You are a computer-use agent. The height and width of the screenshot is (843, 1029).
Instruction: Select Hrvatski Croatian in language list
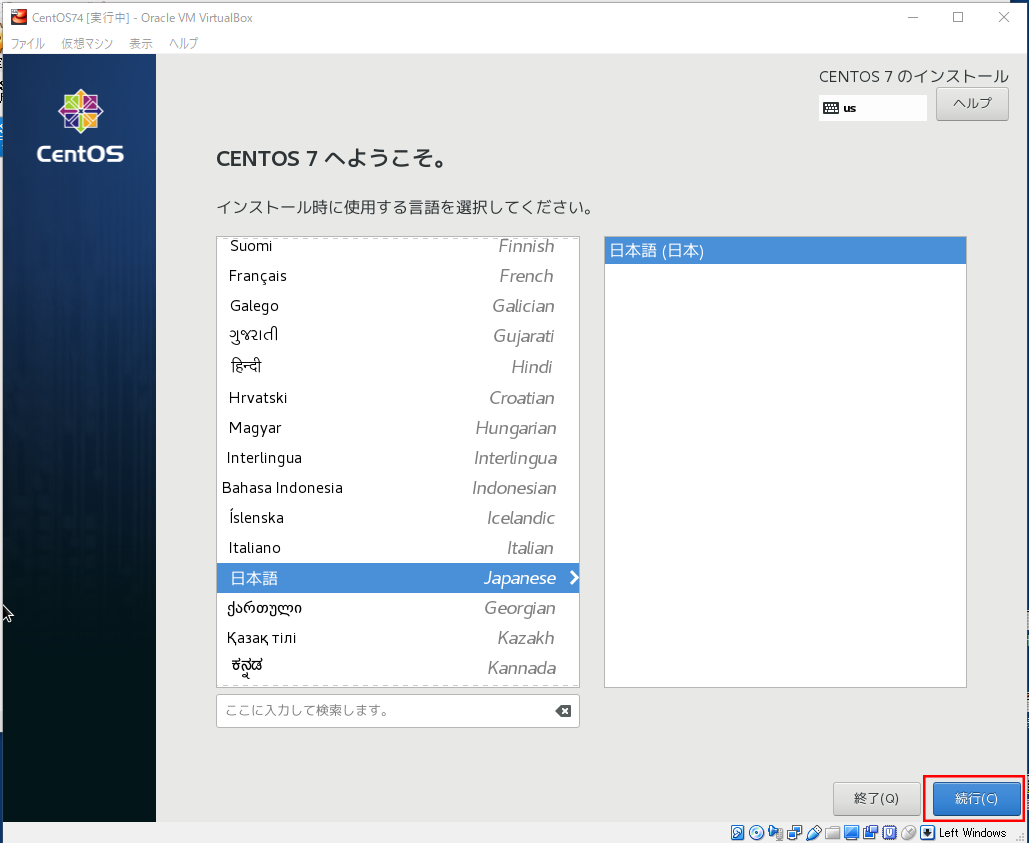398,398
